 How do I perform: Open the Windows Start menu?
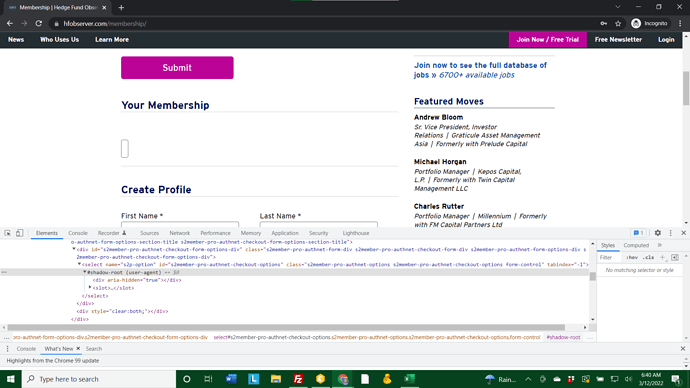click(x=11, y=379)
